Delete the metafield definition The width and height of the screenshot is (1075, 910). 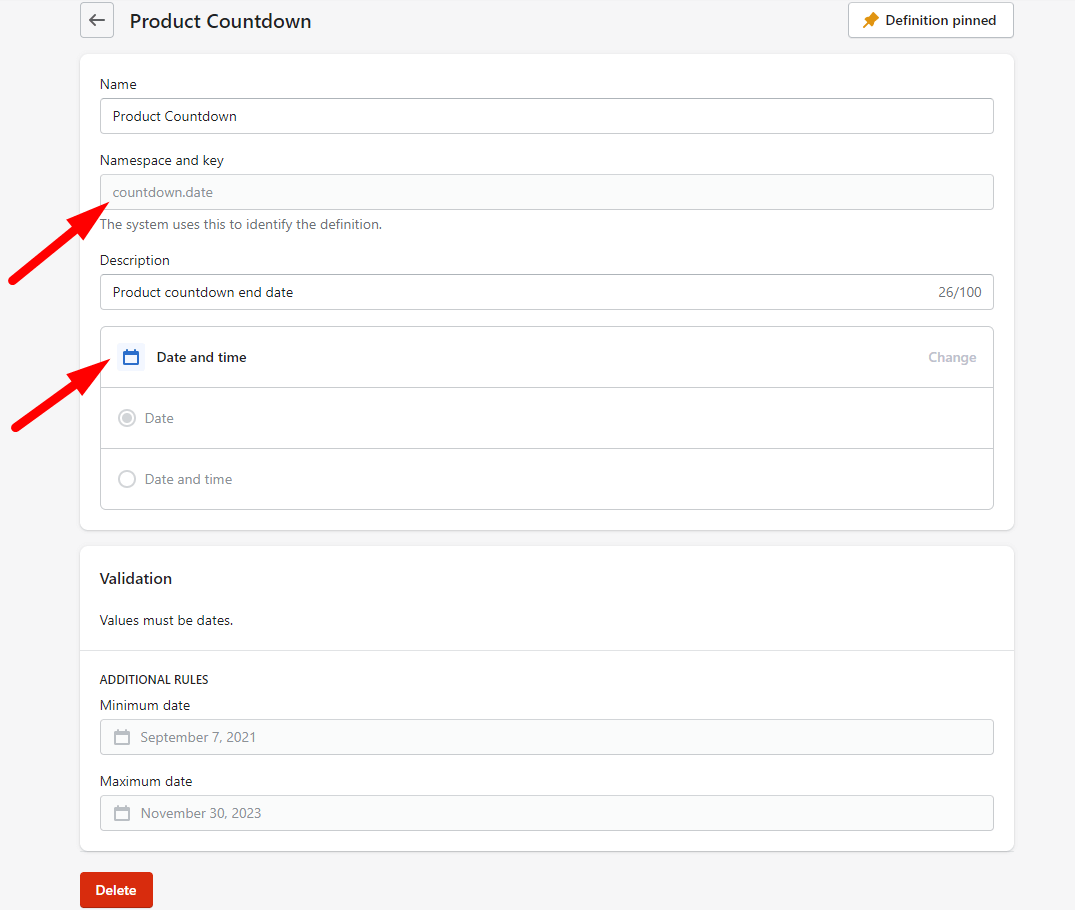click(116, 890)
